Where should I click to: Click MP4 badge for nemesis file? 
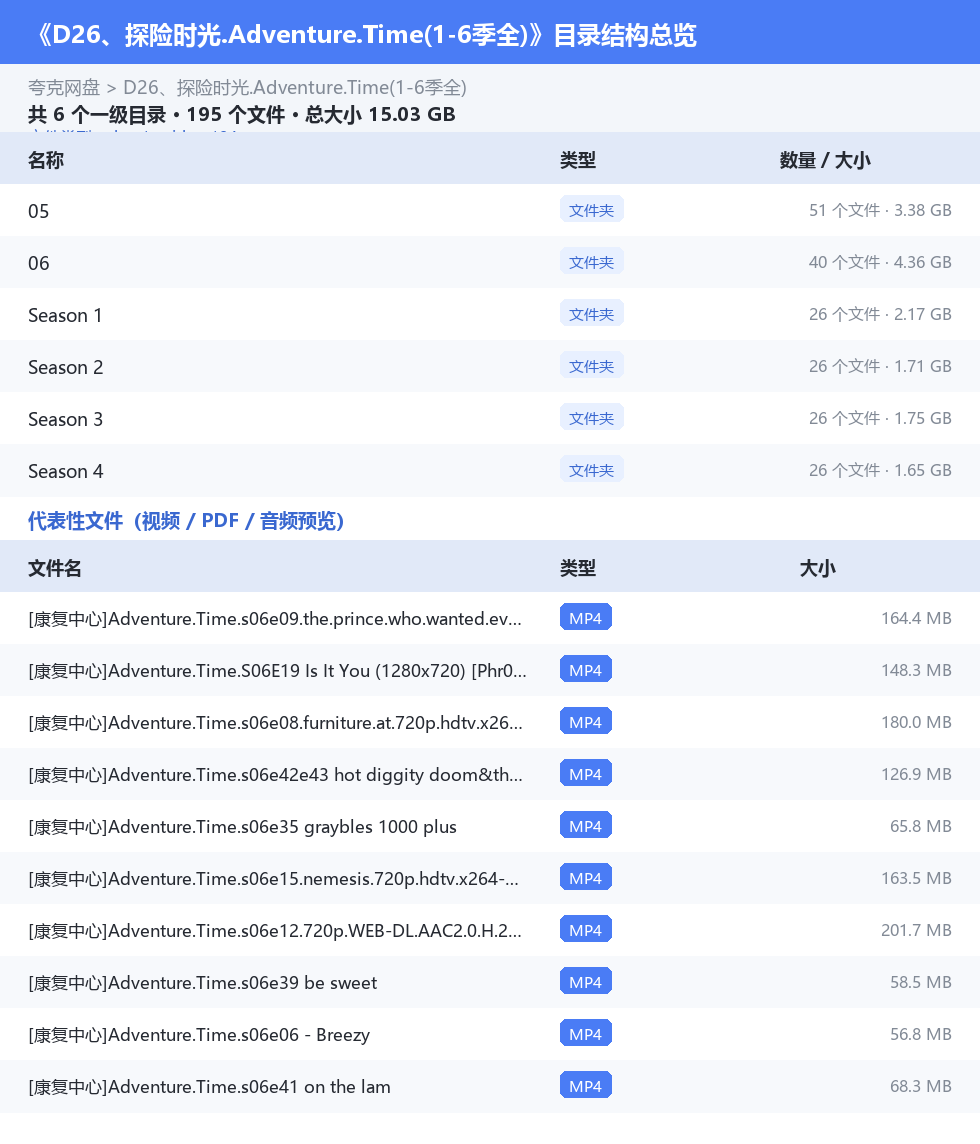pos(585,878)
